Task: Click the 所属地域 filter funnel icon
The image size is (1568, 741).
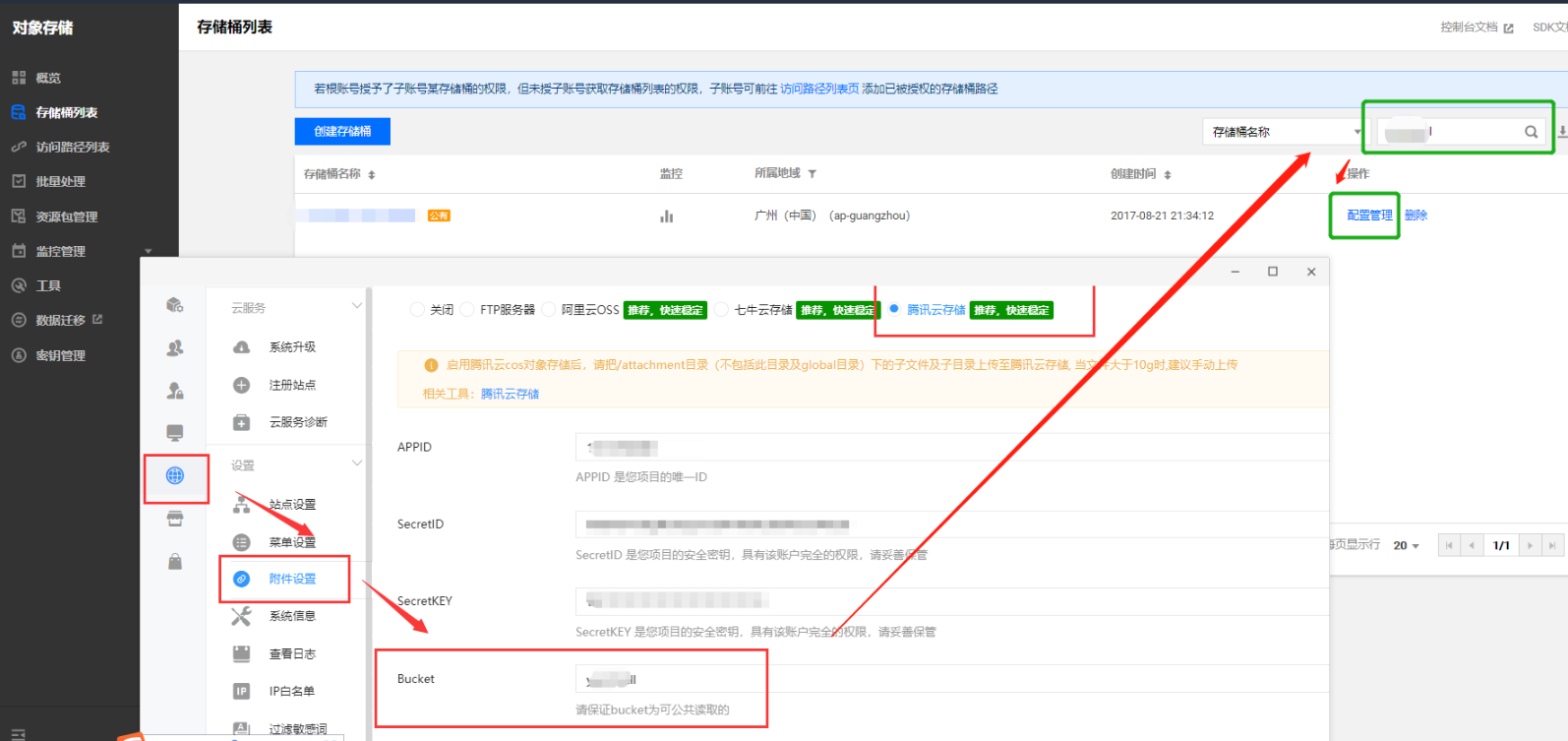Action: click(813, 174)
